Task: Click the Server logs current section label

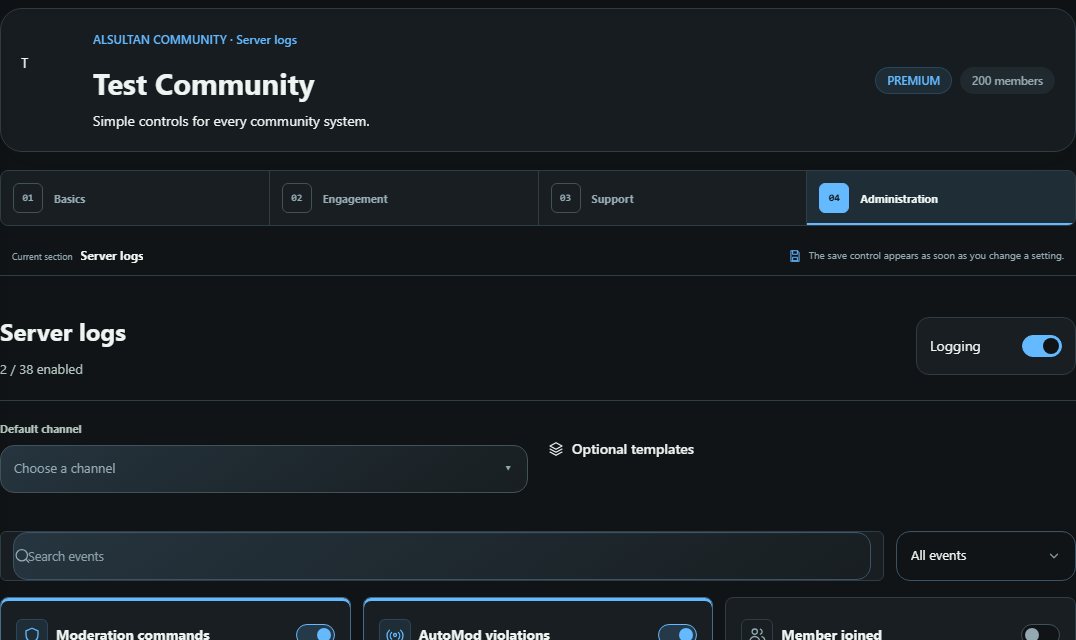Action: (112, 256)
